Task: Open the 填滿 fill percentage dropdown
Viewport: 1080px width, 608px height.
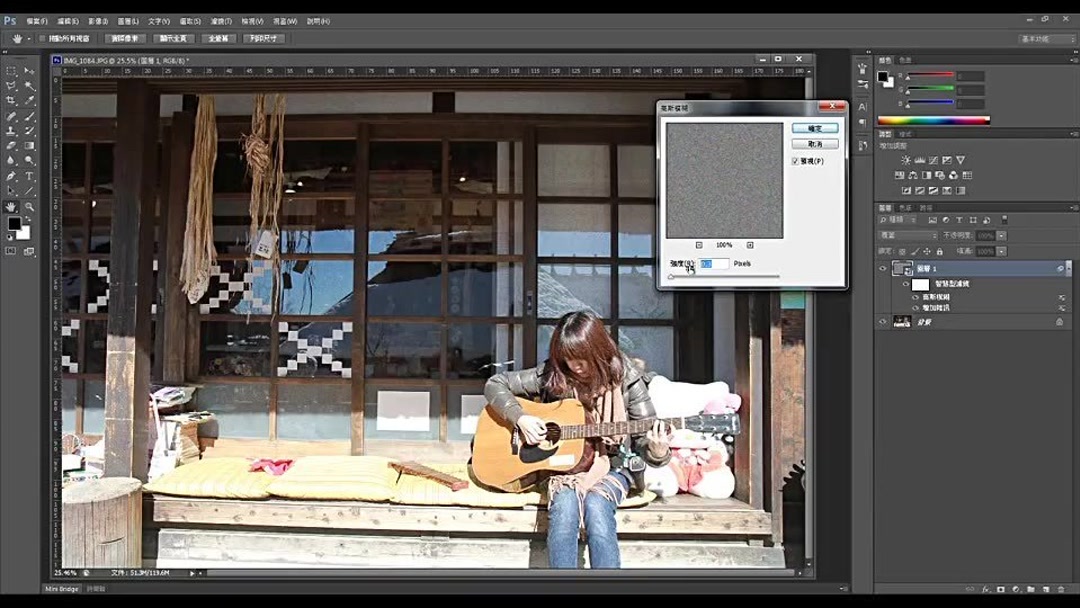Action: pyautogui.click(x=1001, y=250)
